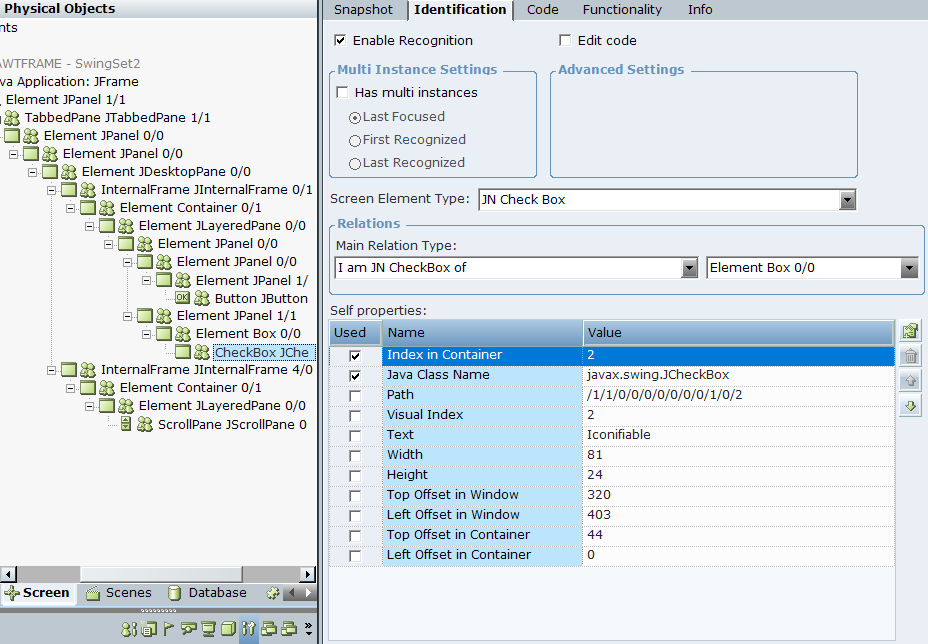Open the toolbar overflow chevron
This screenshot has width=928, height=644.
(x=308, y=629)
